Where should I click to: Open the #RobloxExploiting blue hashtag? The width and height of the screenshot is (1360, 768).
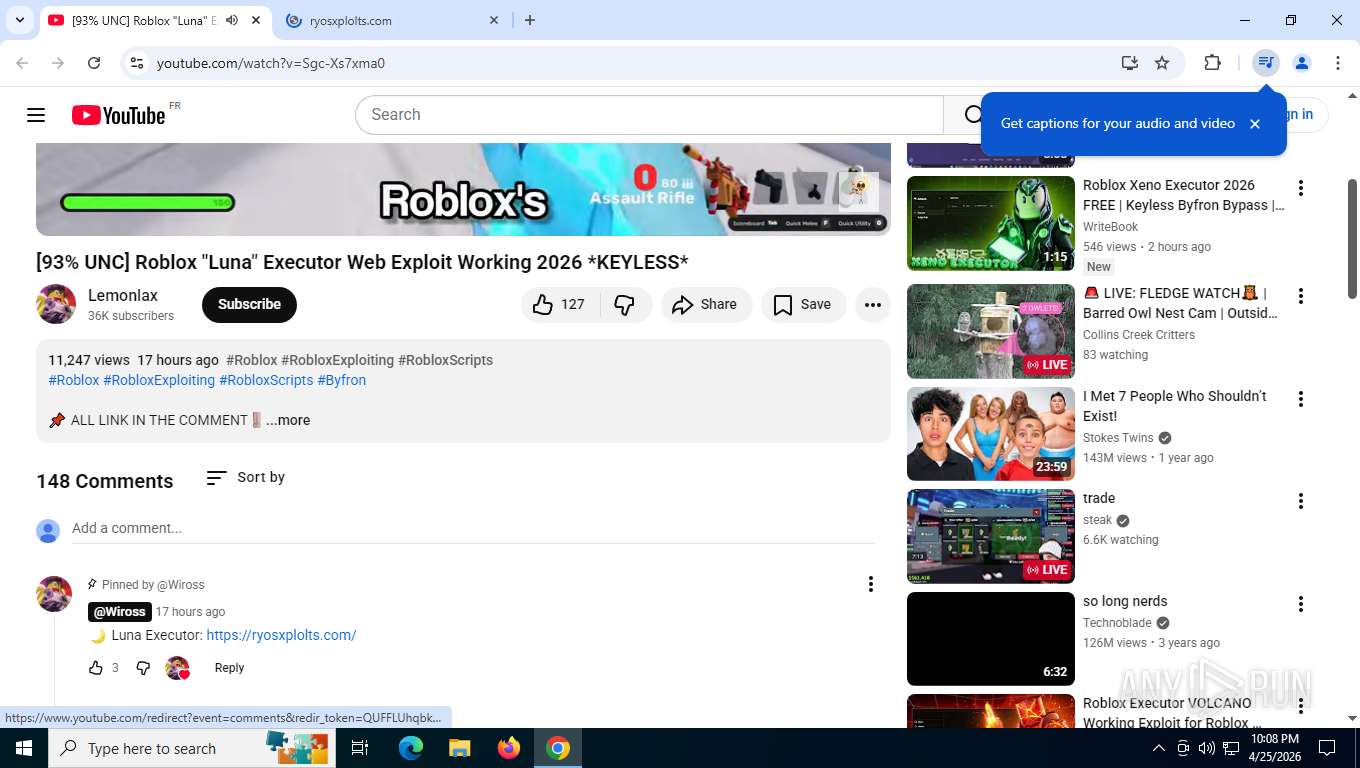(159, 380)
